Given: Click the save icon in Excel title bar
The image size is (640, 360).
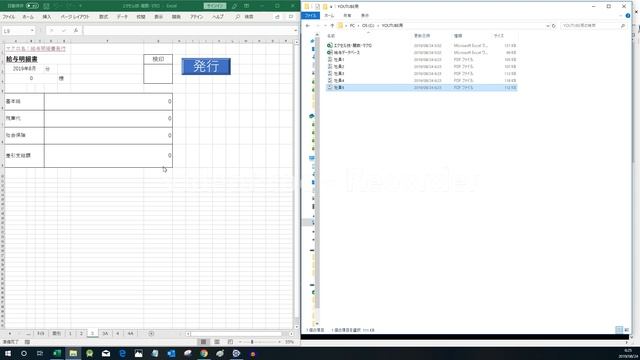Looking at the screenshot, I should (46, 6).
